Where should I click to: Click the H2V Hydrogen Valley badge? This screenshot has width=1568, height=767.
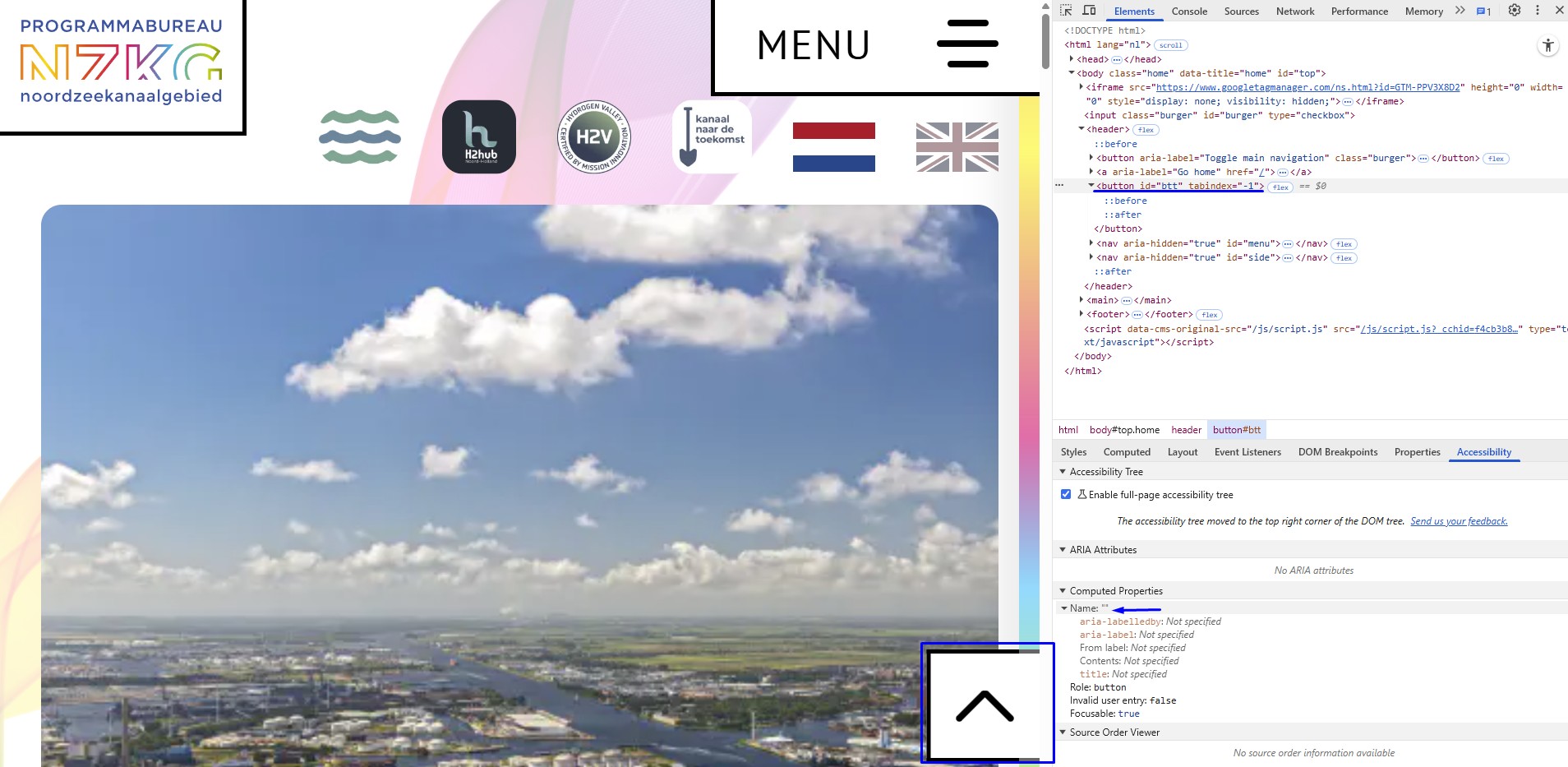pyautogui.click(x=594, y=137)
